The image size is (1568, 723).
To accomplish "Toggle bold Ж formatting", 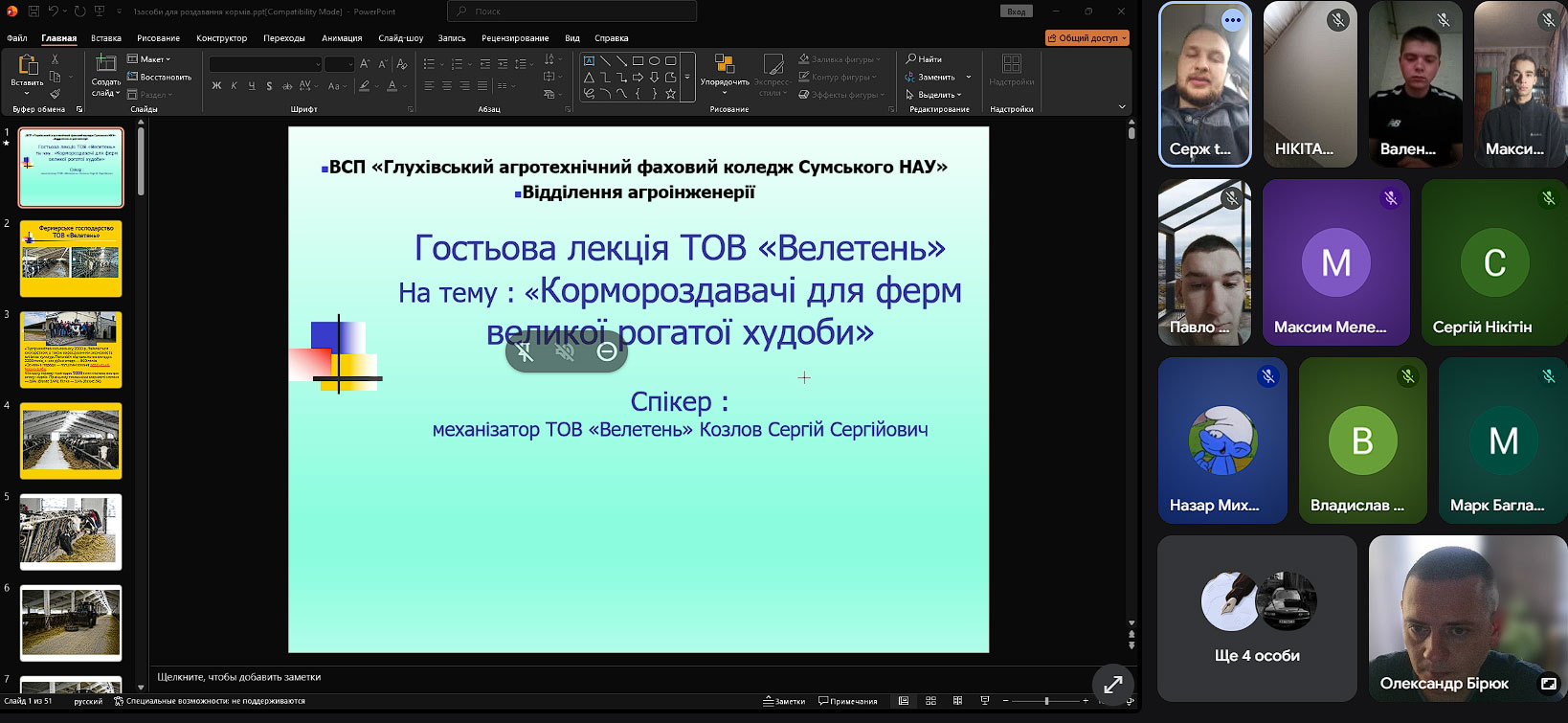I will [216, 86].
